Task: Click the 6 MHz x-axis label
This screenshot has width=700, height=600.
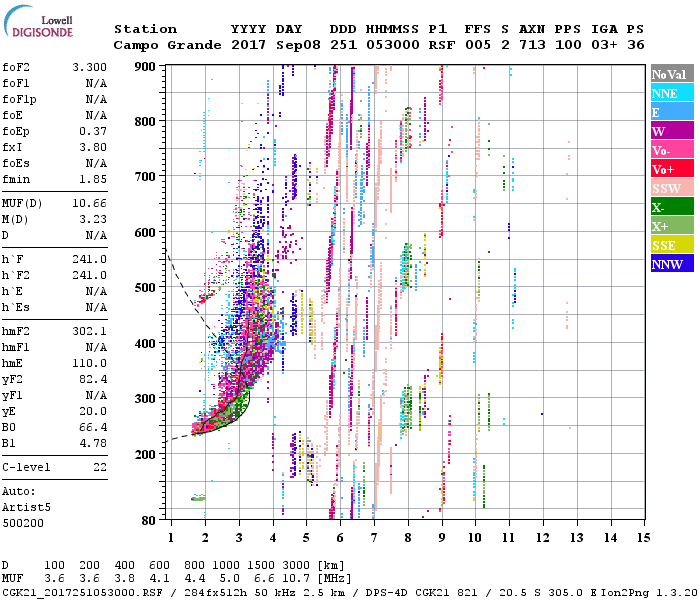Action: click(340, 538)
